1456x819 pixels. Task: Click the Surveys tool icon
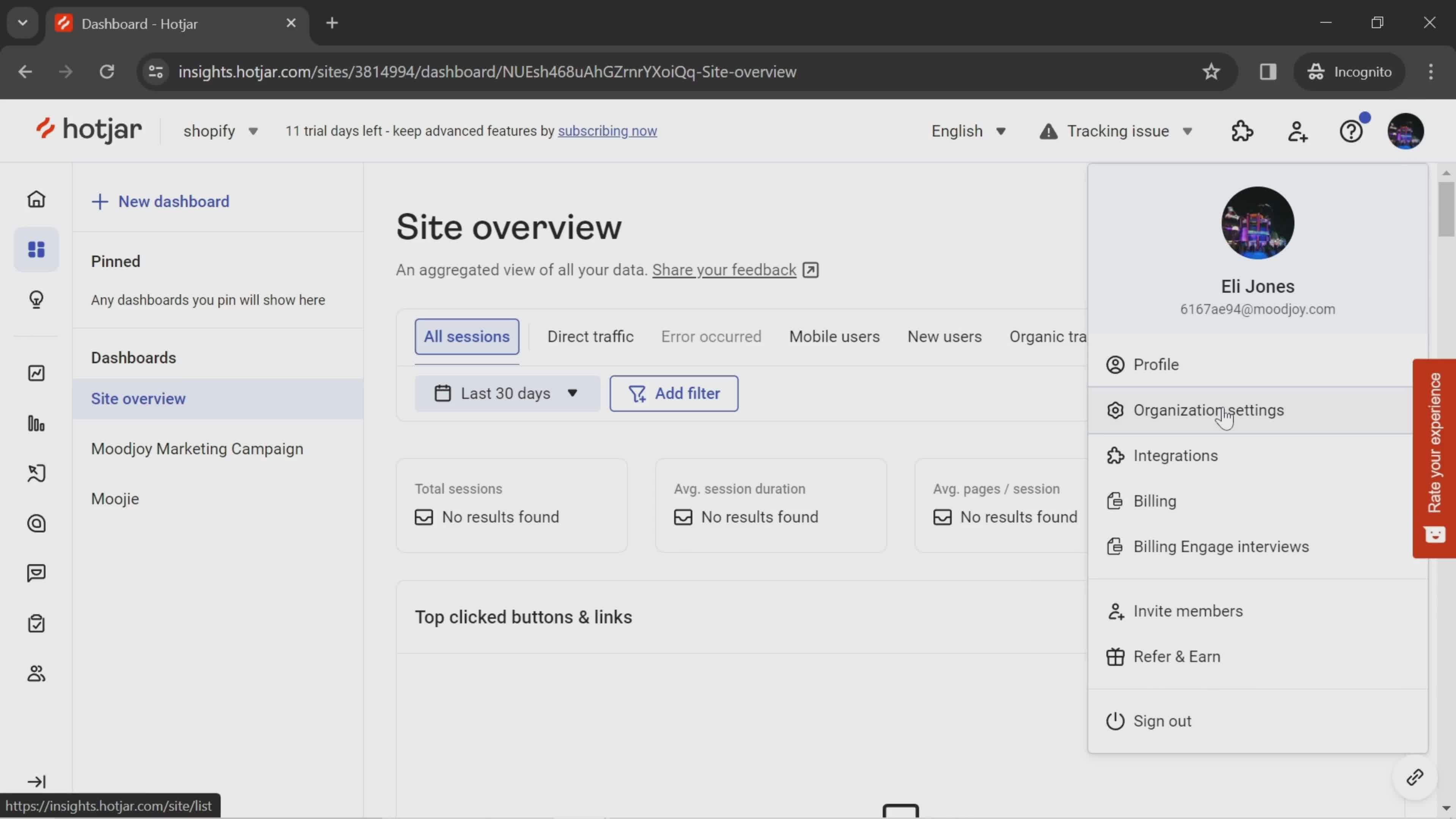coord(36,622)
